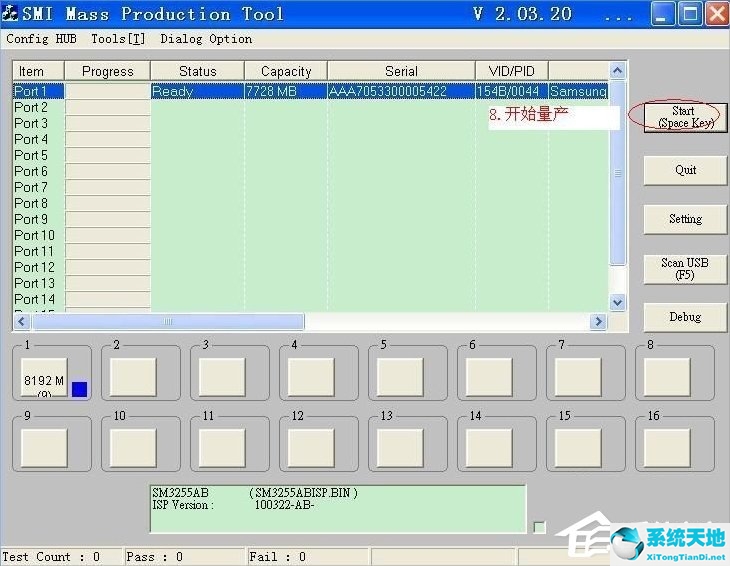This screenshot has width=730, height=566.
Task: Click the Quit button
Action: [685, 170]
